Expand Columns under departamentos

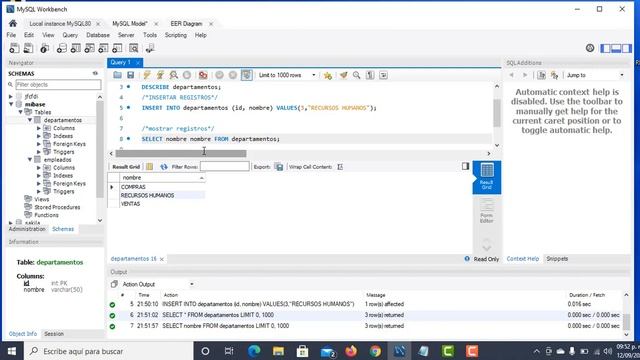pos(39,128)
